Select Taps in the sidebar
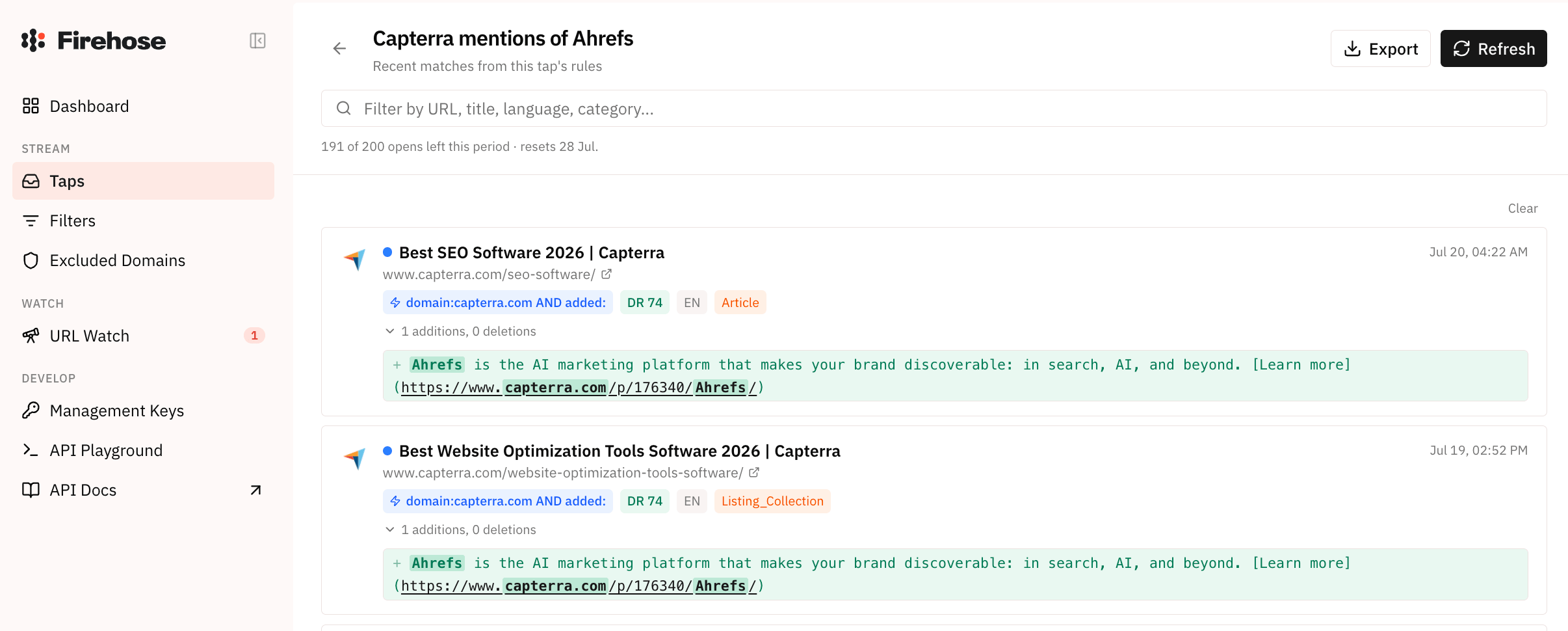 (143, 181)
